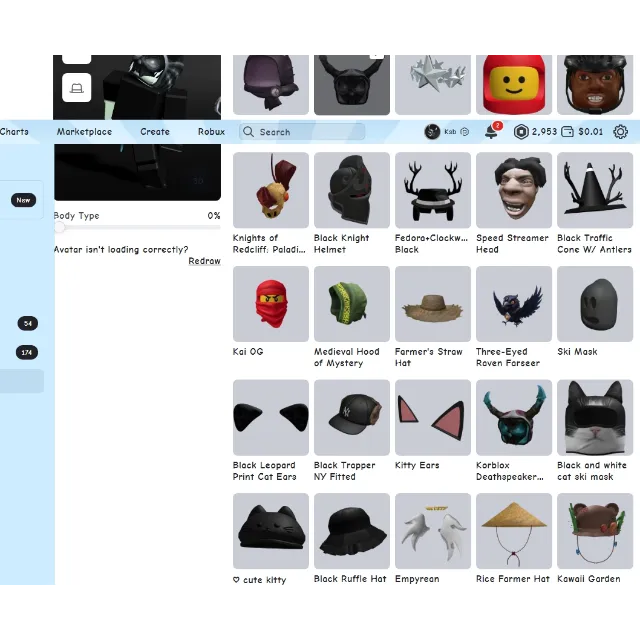
Task: Click the $0.01 credit balance
Action: click(x=591, y=132)
